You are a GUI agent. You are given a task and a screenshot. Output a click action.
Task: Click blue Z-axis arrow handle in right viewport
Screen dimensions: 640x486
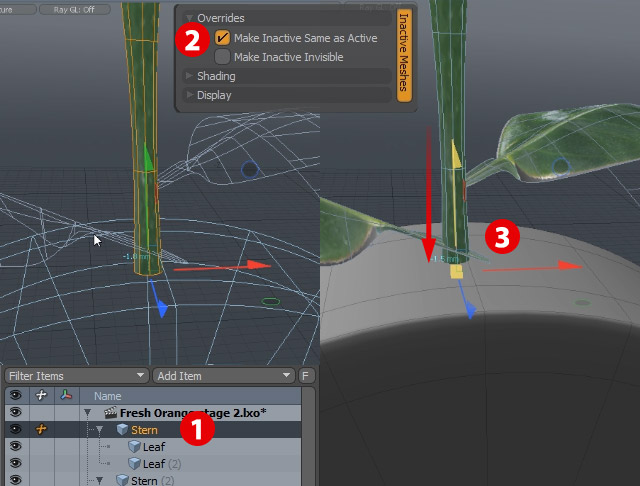(x=471, y=310)
